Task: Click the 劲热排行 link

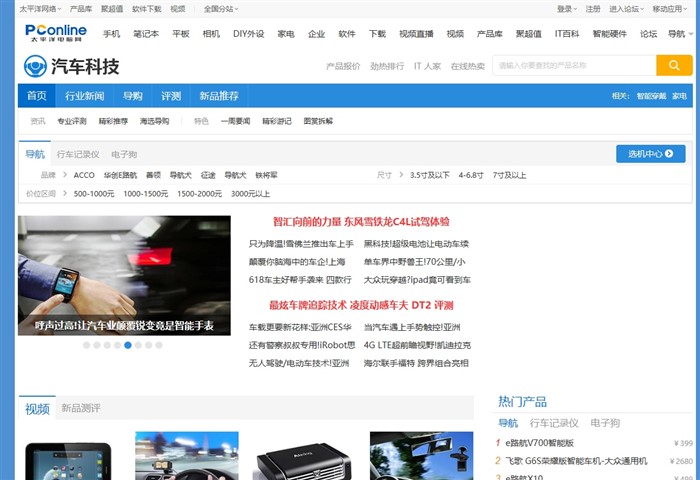Action: (x=387, y=66)
